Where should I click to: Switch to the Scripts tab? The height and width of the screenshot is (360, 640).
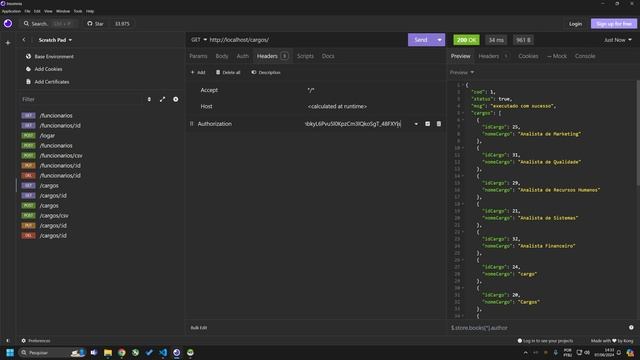click(305, 56)
